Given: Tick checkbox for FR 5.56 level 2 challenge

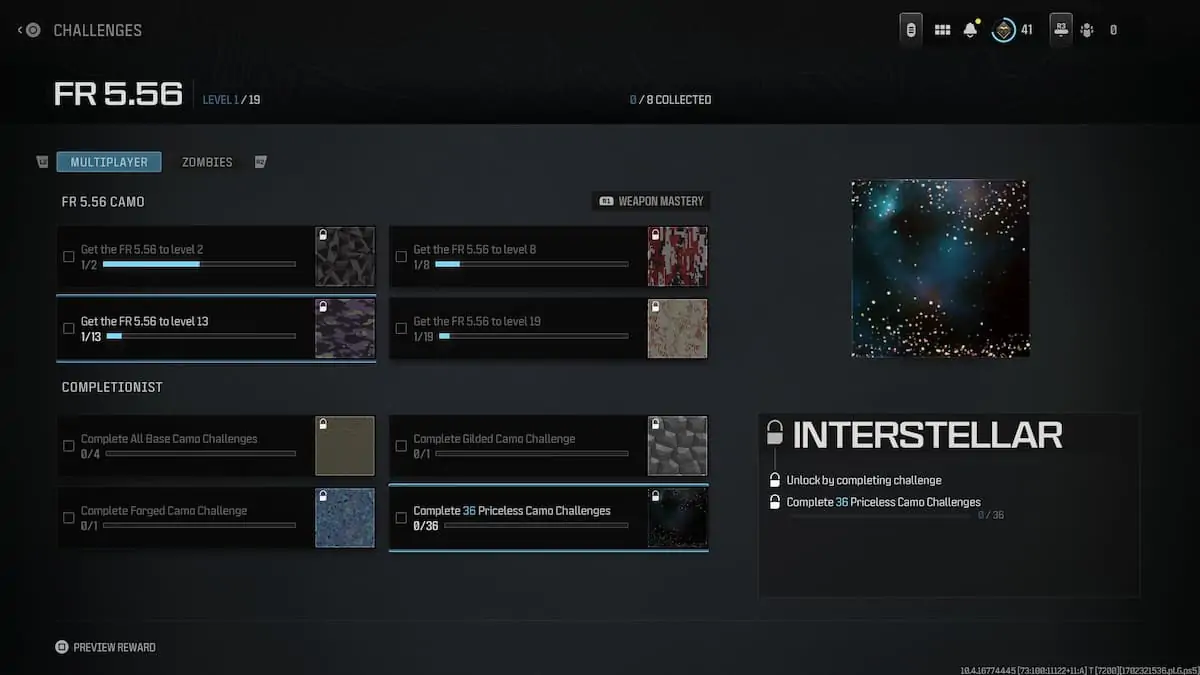Looking at the screenshot, I should (x=69, y=257).
